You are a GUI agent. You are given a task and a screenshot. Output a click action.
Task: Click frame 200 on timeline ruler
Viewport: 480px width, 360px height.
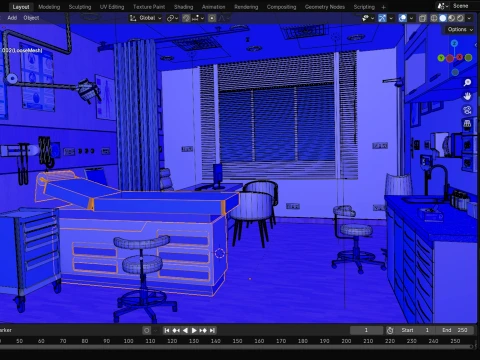pyautogui.click(x=346, y=341)
